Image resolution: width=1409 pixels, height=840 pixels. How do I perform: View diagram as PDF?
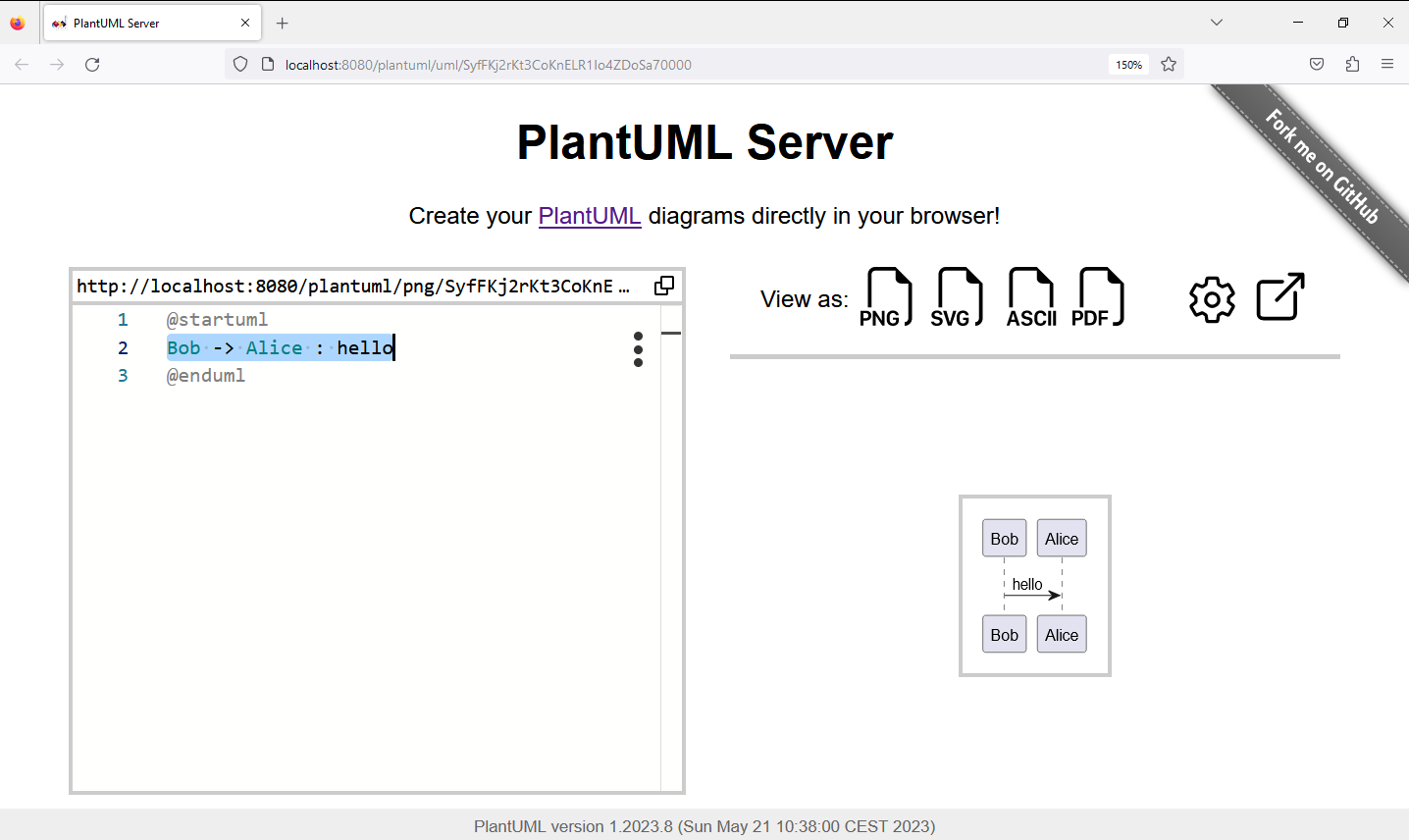coord(1099,297)
